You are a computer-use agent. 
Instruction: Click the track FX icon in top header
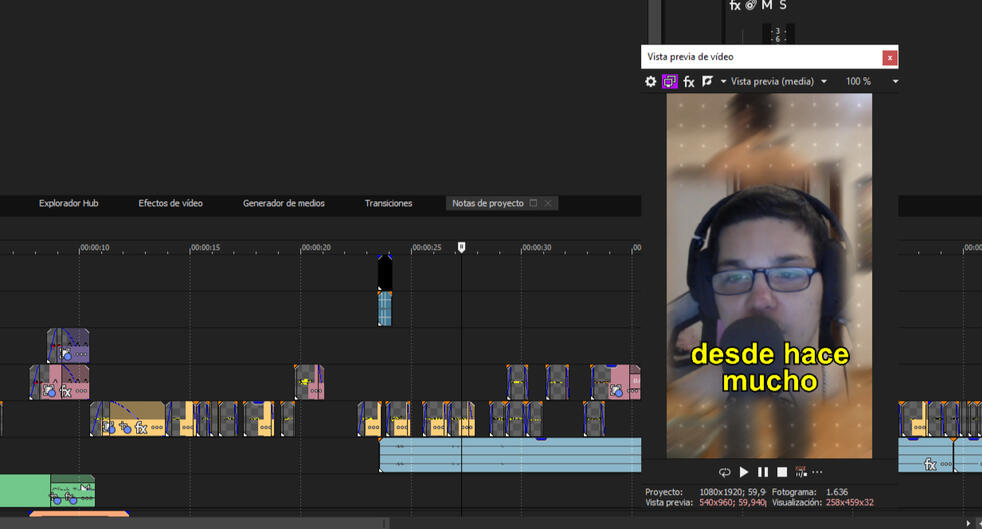pos(735,6)
